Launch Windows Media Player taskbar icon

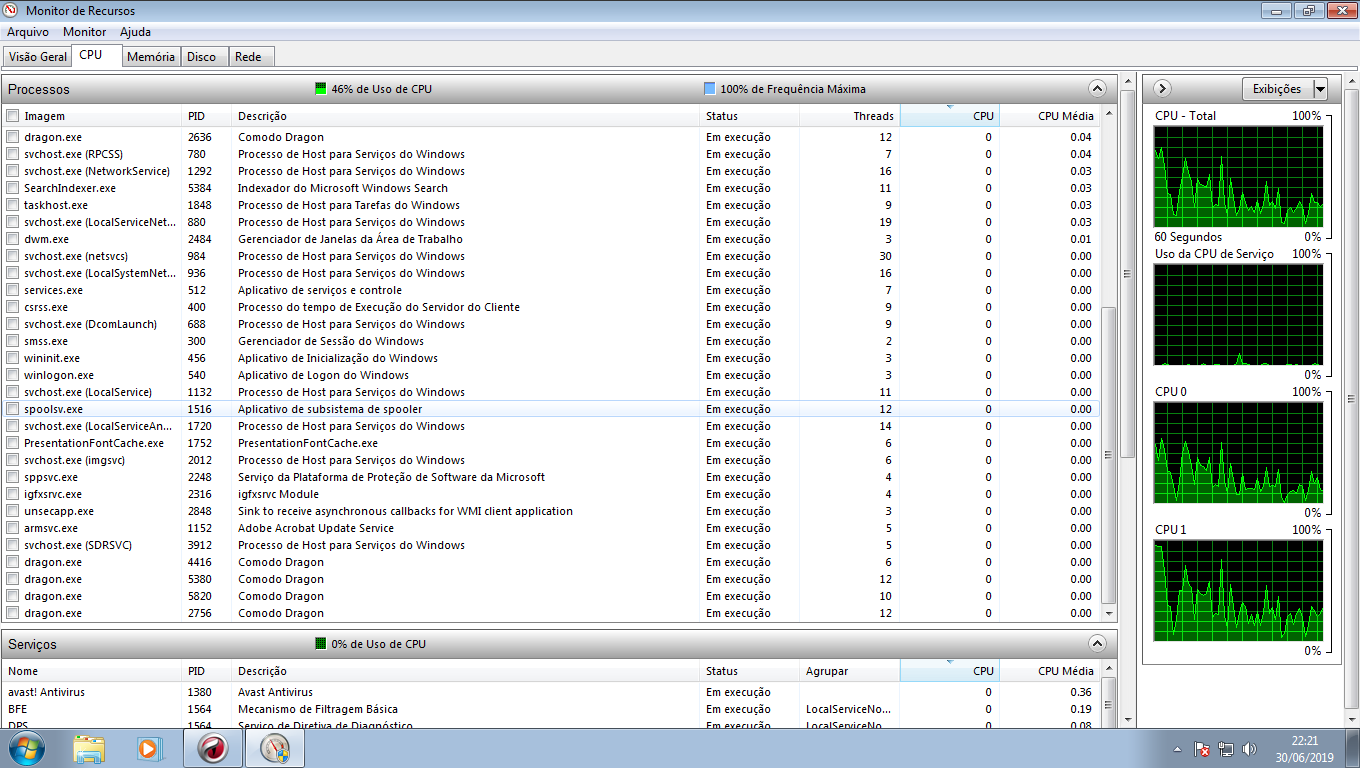pyautogui.click(x=148, y=748)
